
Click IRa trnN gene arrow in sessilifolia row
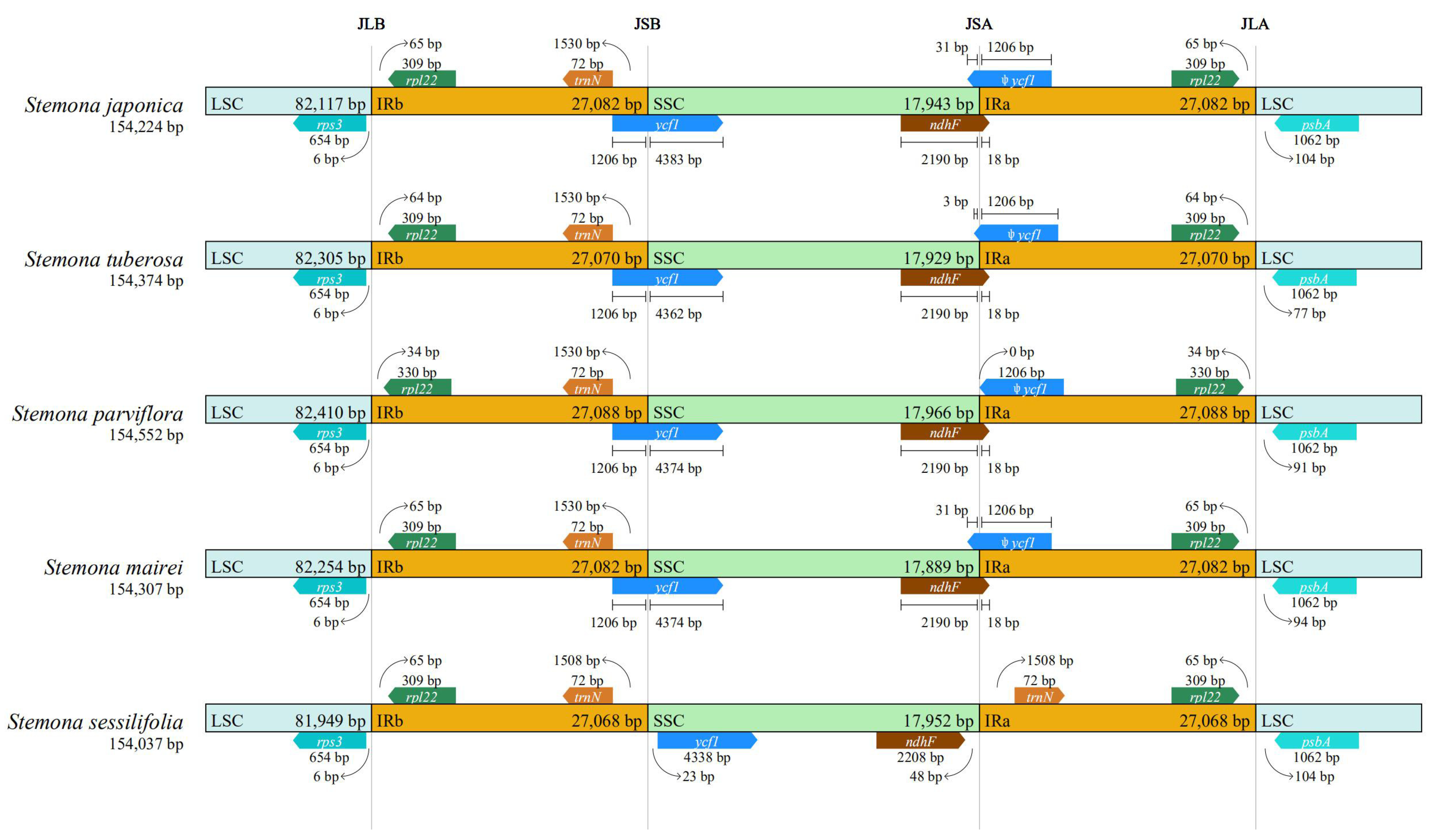click(x=1039, y=696)
